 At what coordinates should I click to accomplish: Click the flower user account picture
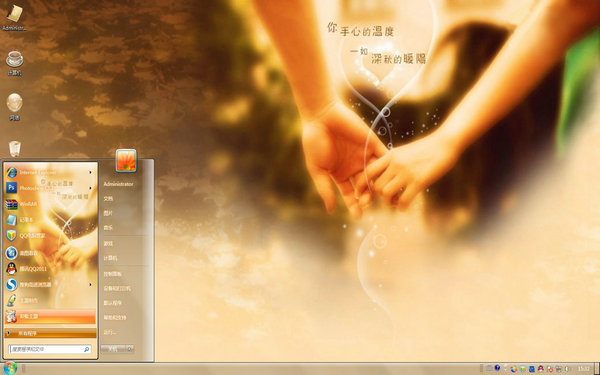pos(126,160)
